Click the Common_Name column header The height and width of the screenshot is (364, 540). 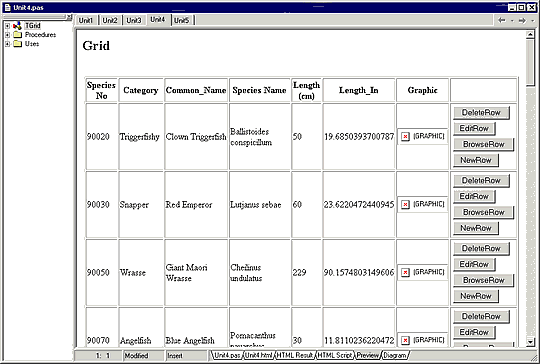click(x=196, y=90)
